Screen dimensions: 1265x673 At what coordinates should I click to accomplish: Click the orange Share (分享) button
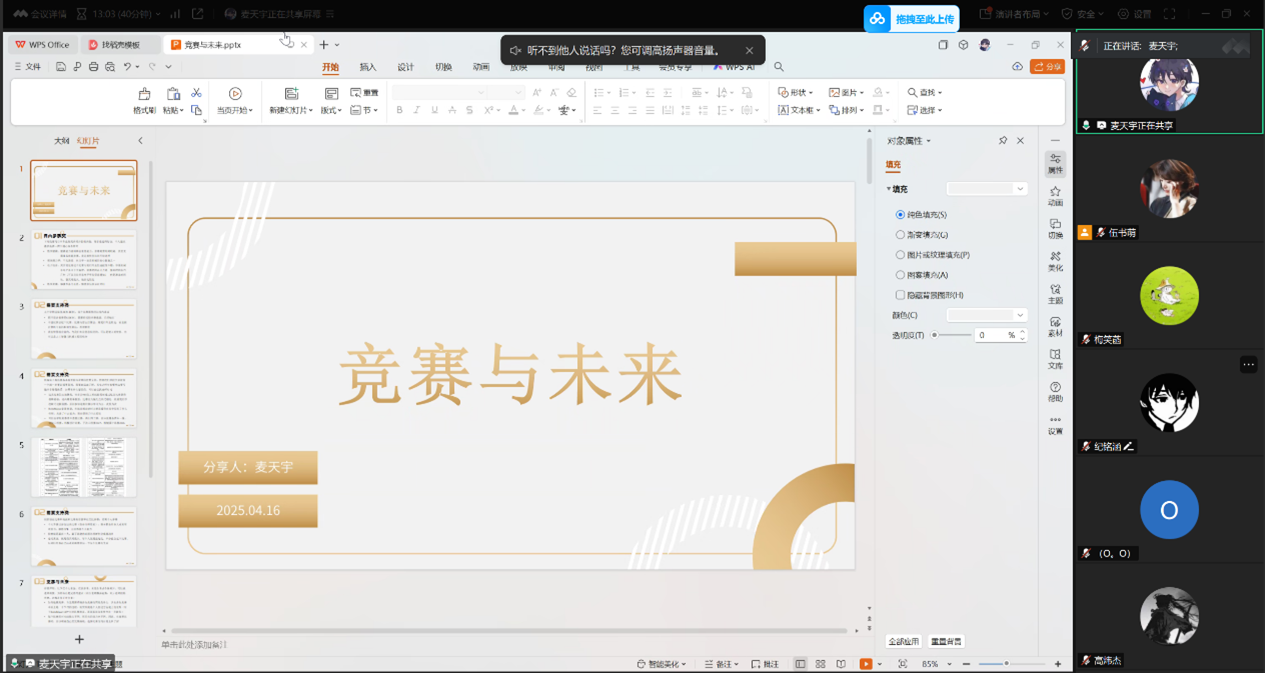[x=1047, y=67]
